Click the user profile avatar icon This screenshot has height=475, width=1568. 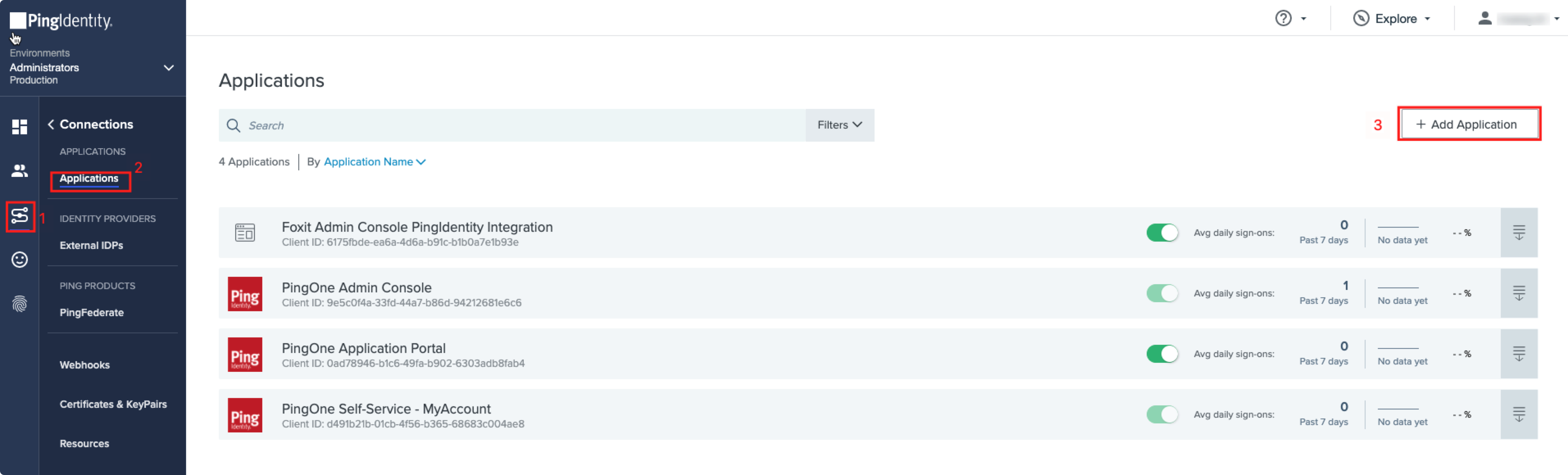coord(1485,18)
